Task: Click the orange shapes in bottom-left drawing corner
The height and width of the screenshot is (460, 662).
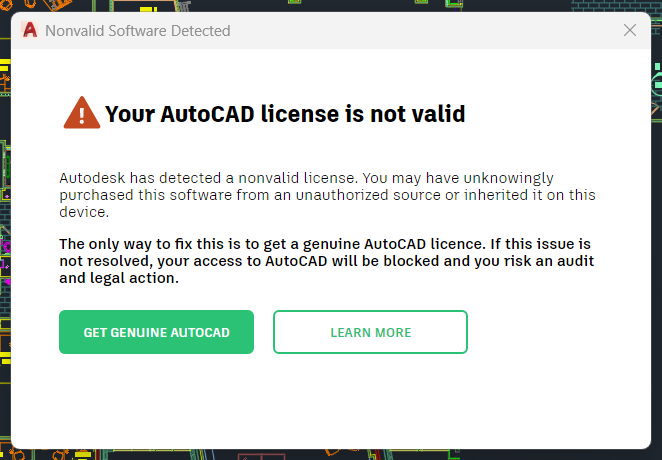Action: [x=38, y=455]
